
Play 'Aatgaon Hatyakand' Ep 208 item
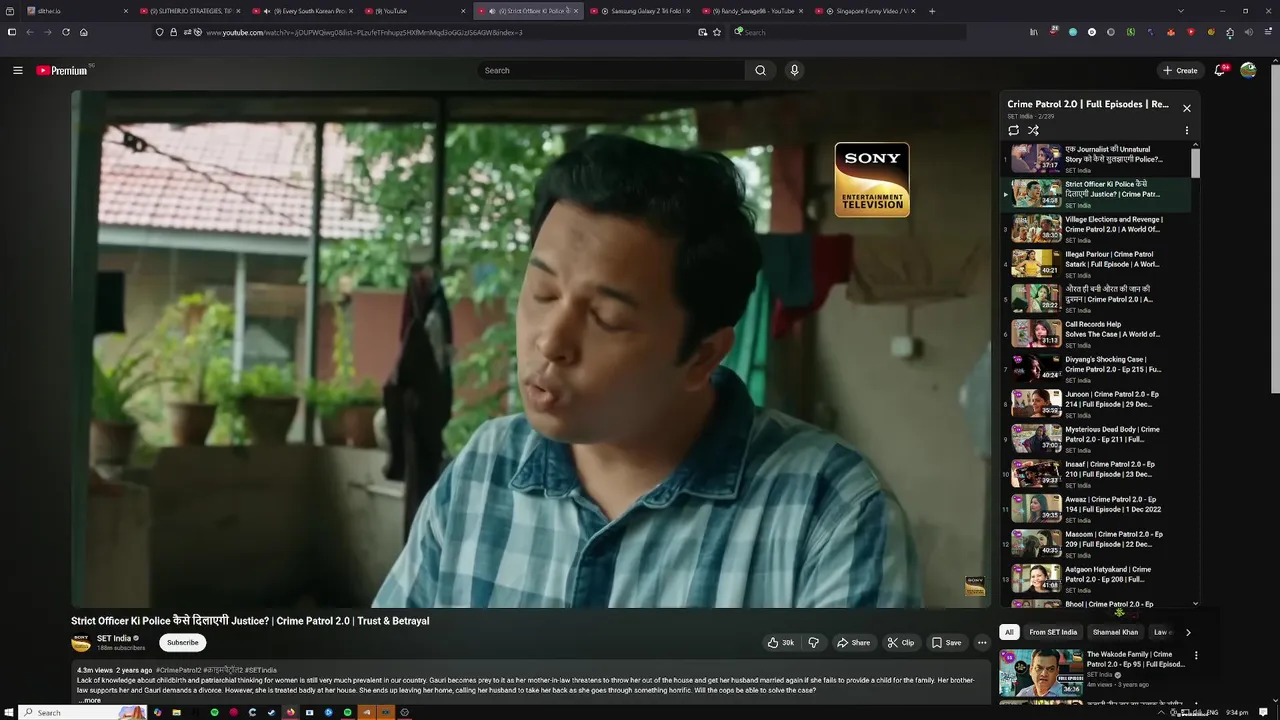[1098, 579]
